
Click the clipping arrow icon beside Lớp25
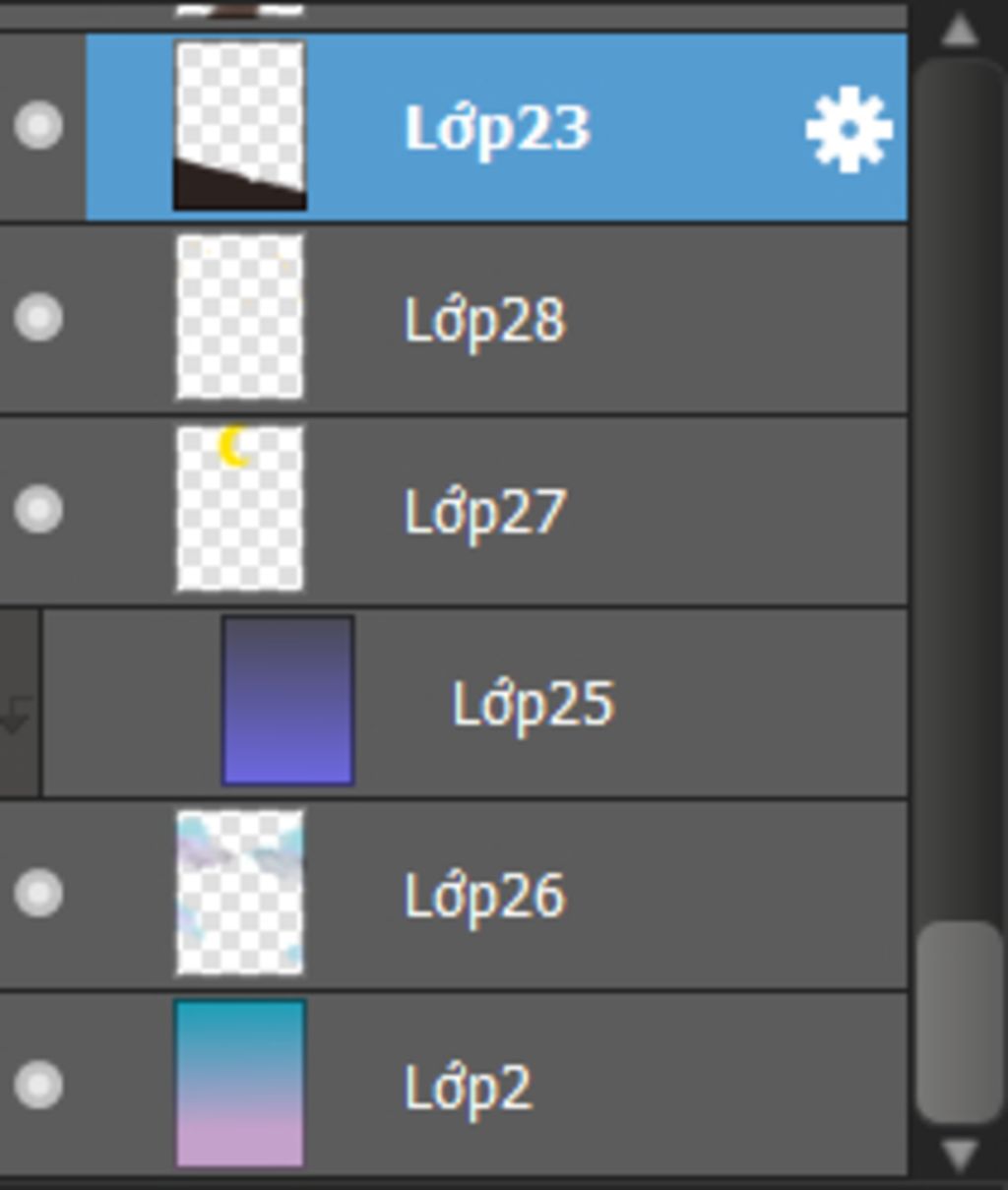(17, 714)
